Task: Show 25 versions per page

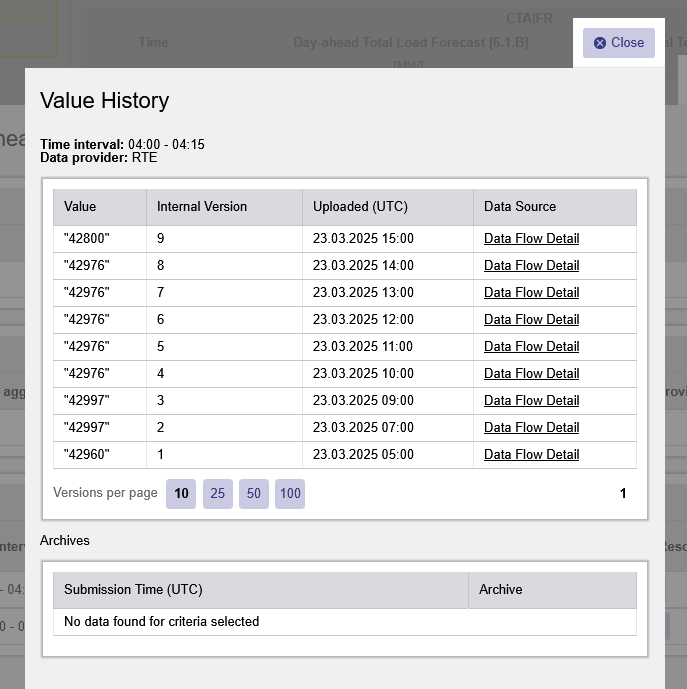Action: click(218, 493)
